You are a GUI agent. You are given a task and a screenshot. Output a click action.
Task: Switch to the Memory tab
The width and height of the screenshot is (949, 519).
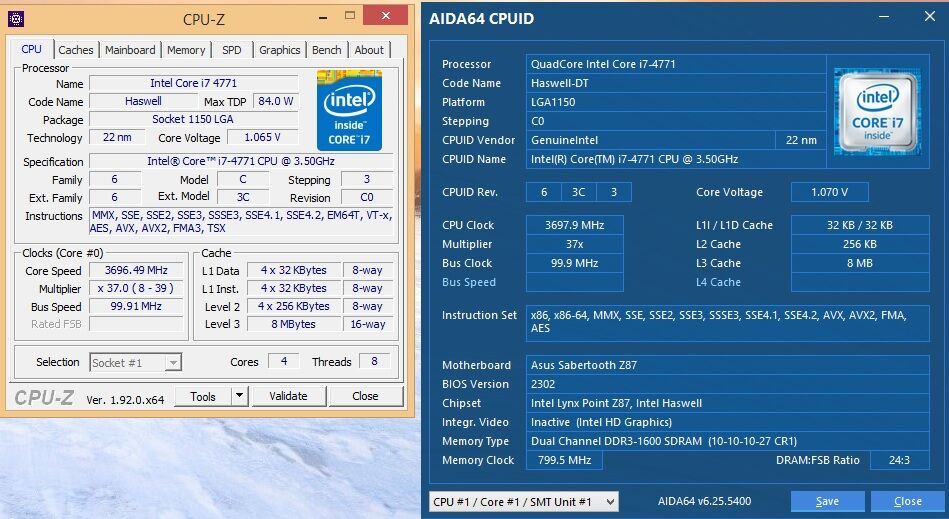click(x=186, y=50)
